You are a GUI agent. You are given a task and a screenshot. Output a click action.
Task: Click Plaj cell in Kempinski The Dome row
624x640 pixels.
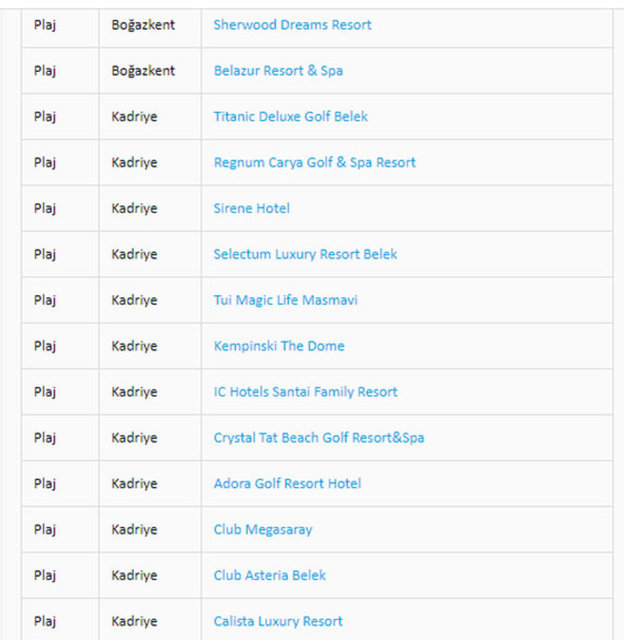pos(45,347)
